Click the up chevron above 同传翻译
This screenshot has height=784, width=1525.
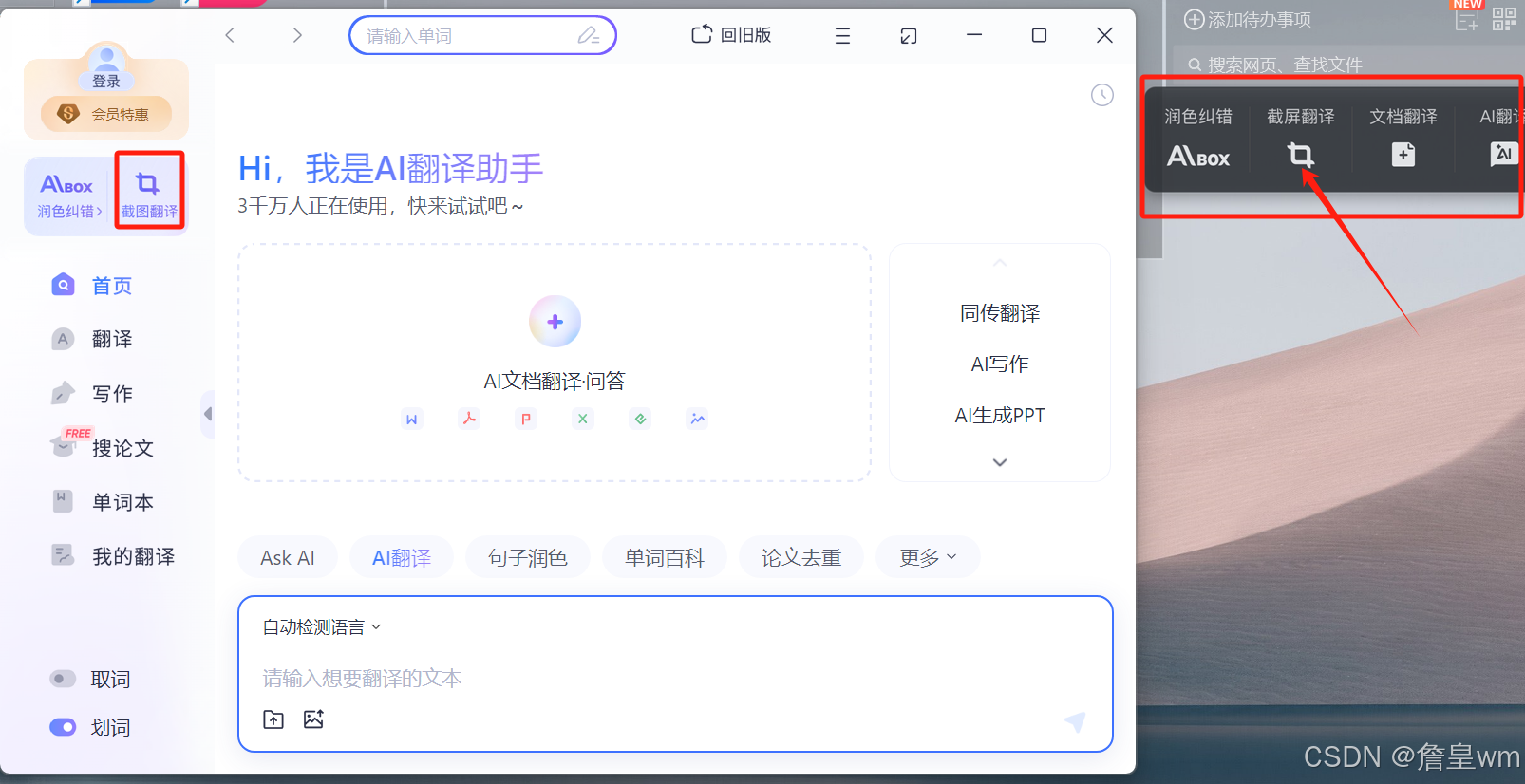(1000, 263)
